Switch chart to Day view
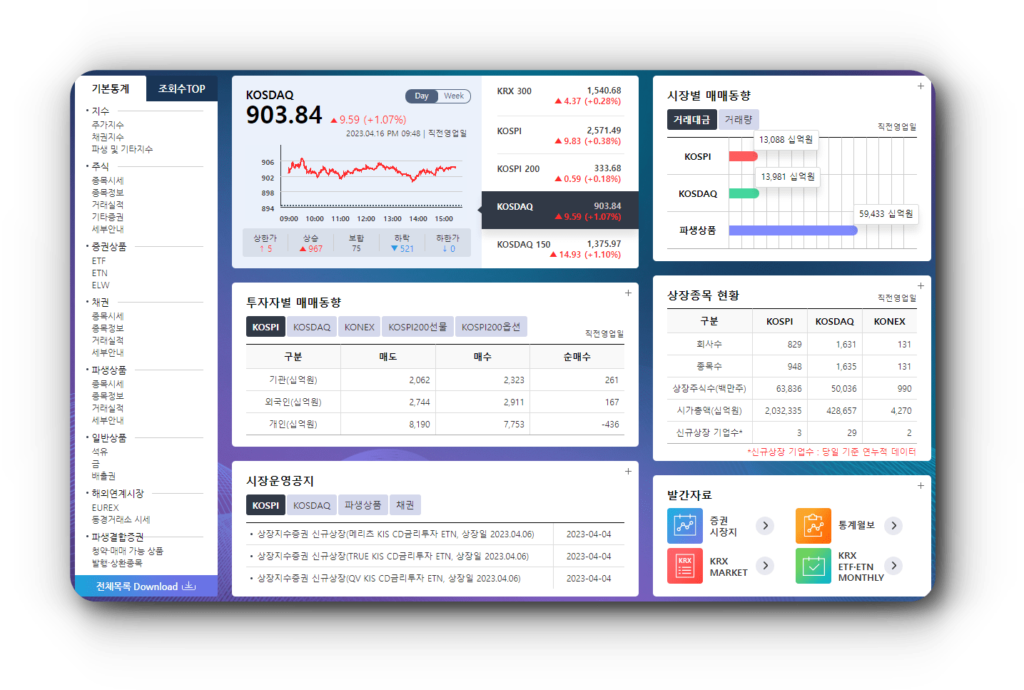Image resolution: width=1024 pixels, height=690 pixels. coord(422,96)
